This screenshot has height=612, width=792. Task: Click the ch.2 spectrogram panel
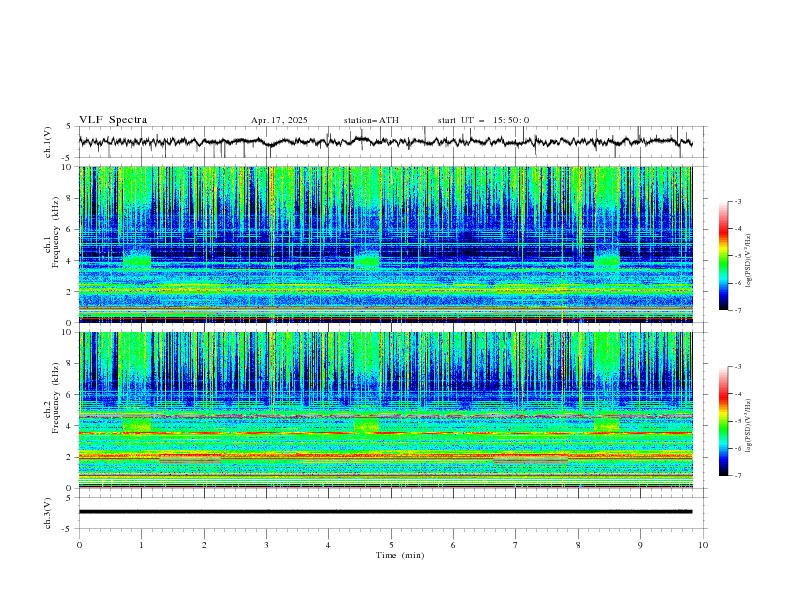(x=386, y=410)
